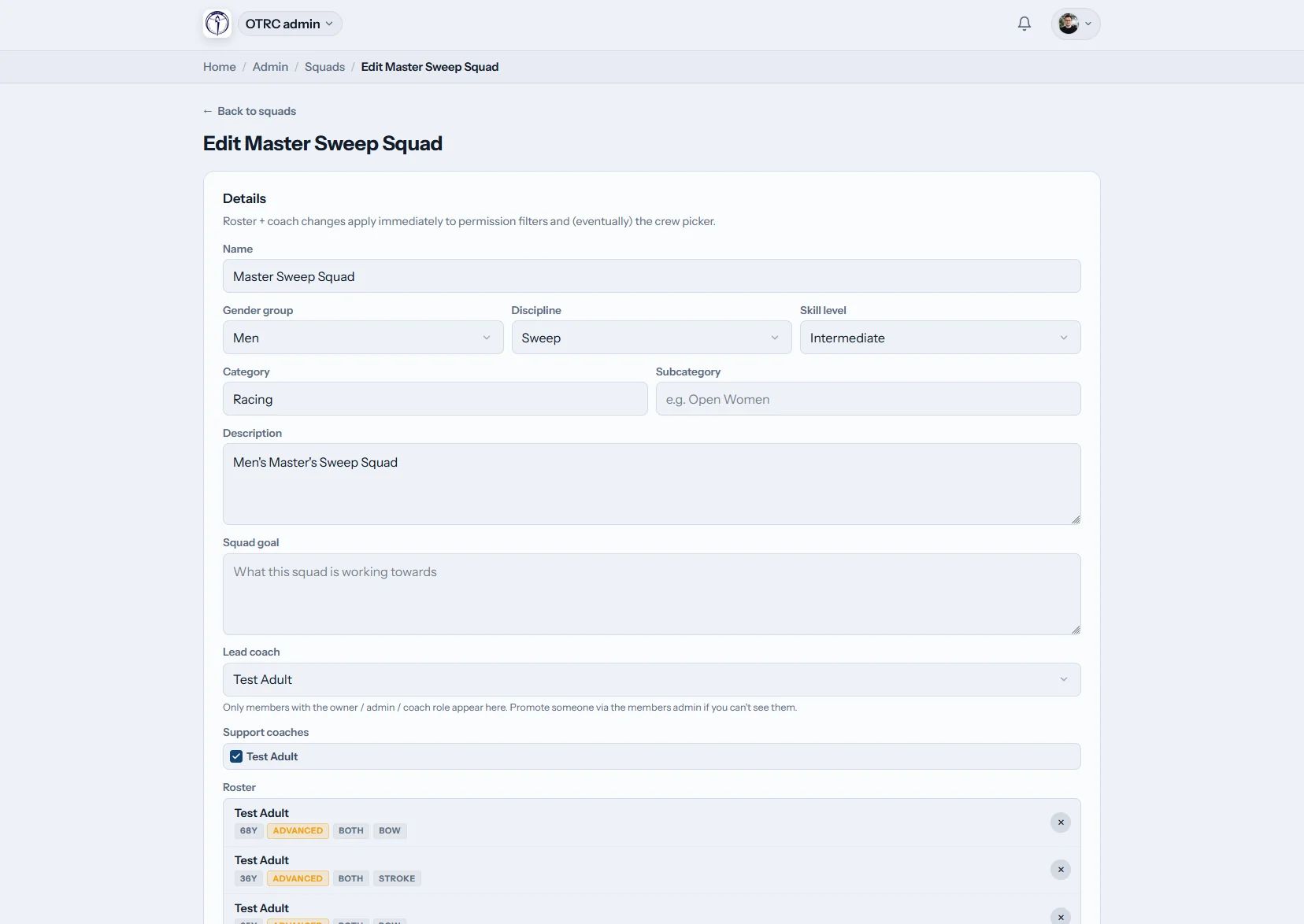Open the notifications bell
The height and width of the screenshot is (924, 1304).
[1024, 24]
